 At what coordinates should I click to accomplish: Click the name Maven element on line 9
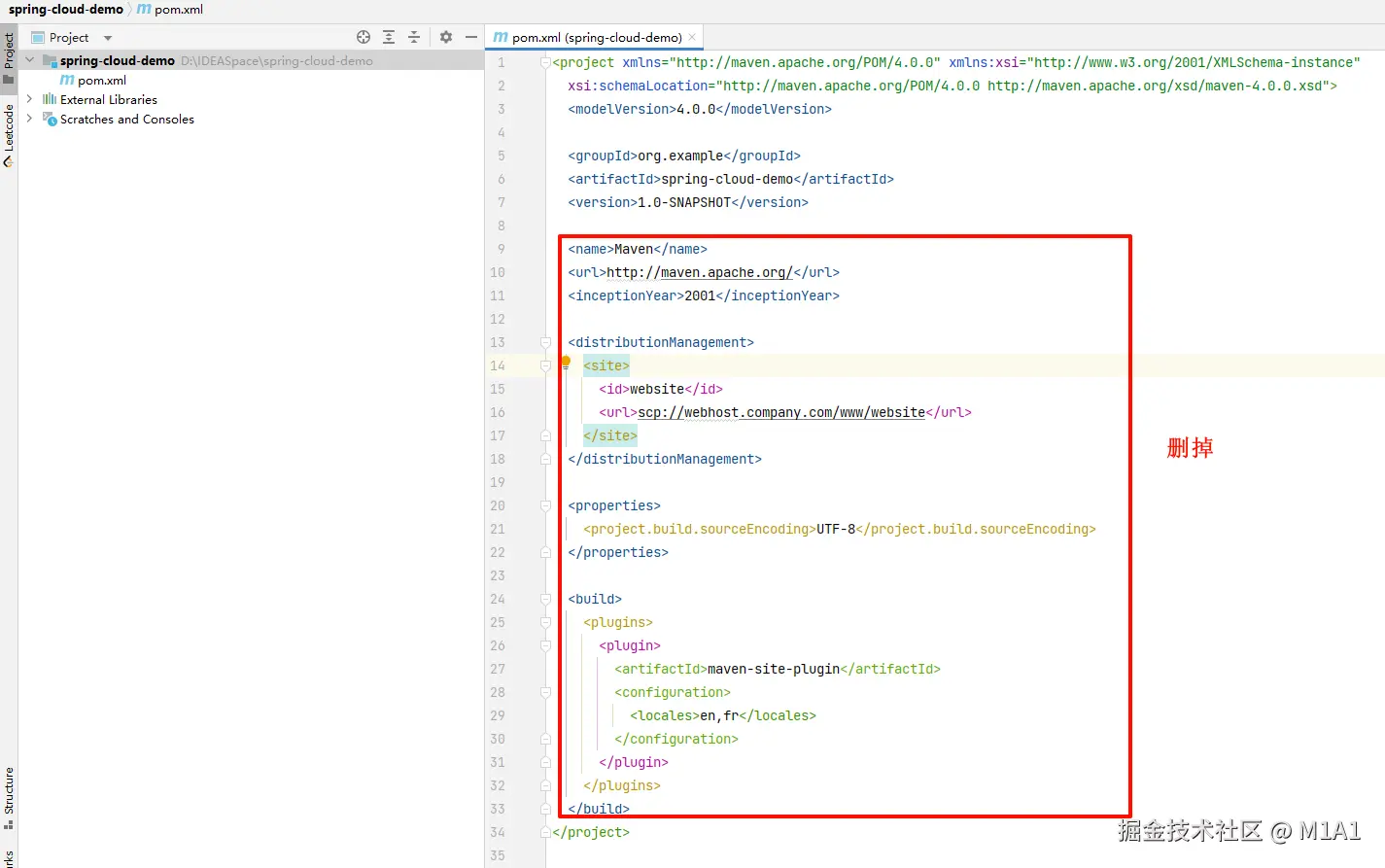[x=638, y=249]
